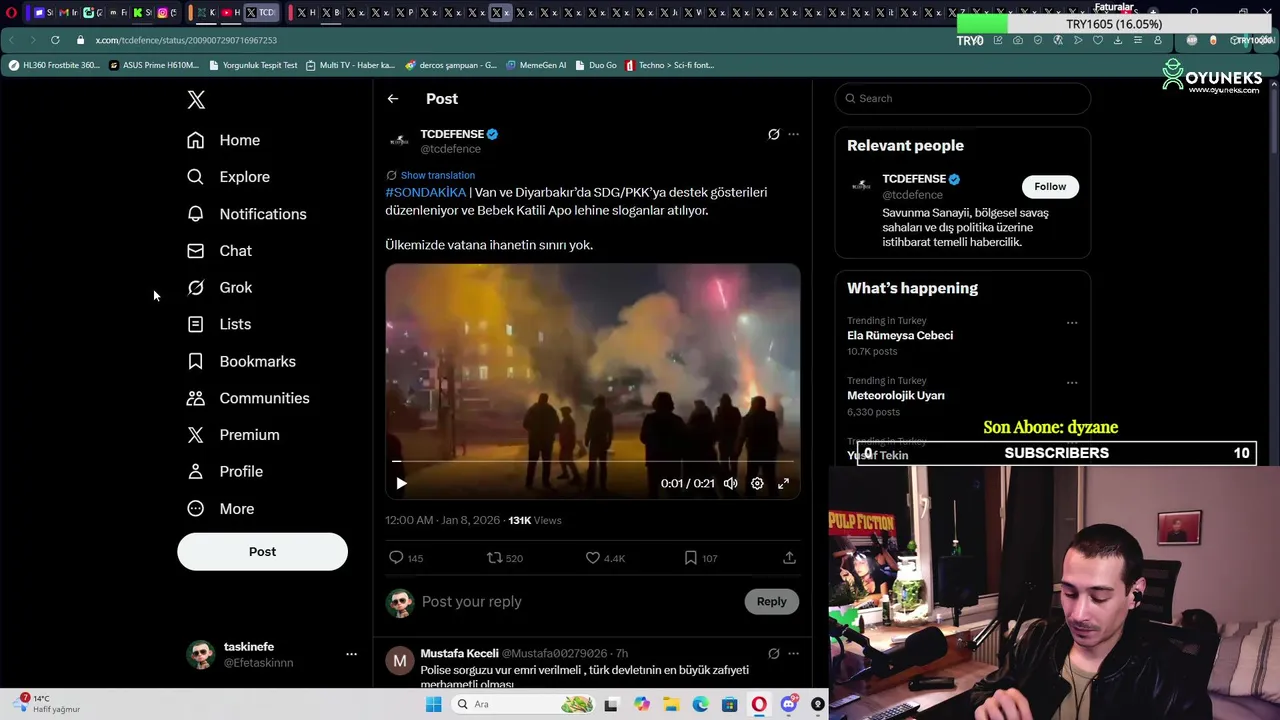The image size is (1280, 720).
Task: Click the Post your reply field
Action: [x=580, y=602]
